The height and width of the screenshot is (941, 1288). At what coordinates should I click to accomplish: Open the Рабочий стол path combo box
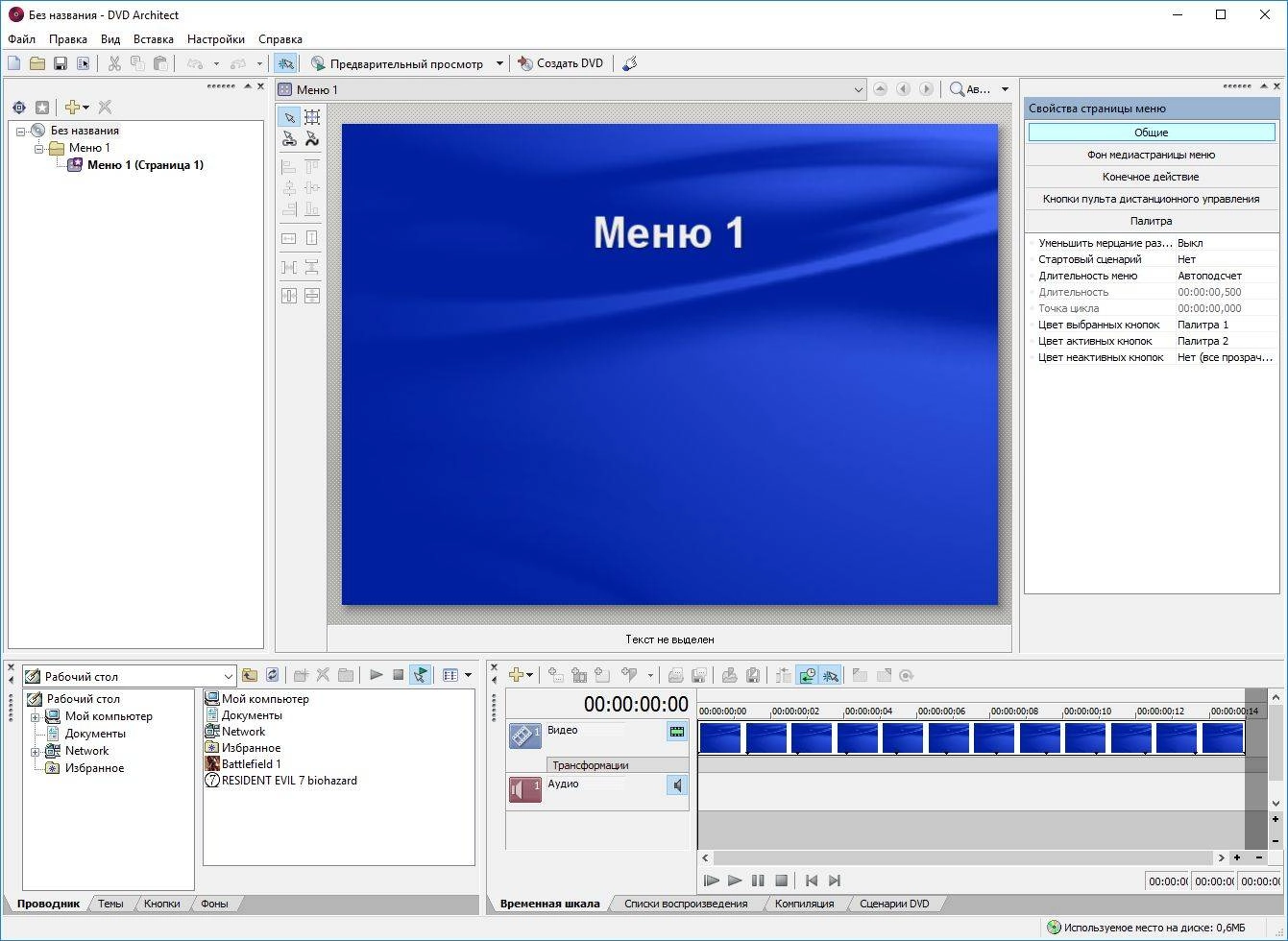point(130,676)
